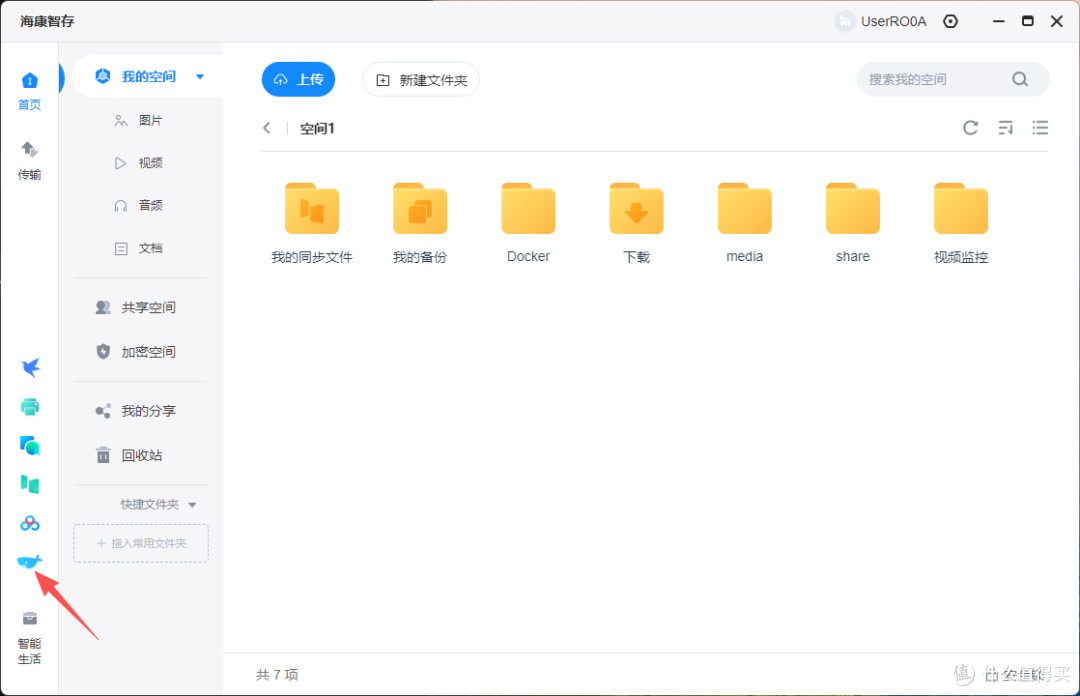Viewport: 1080px width, 696px height.
Task: Click the search magnifier icon
Action: [1020, 79]
